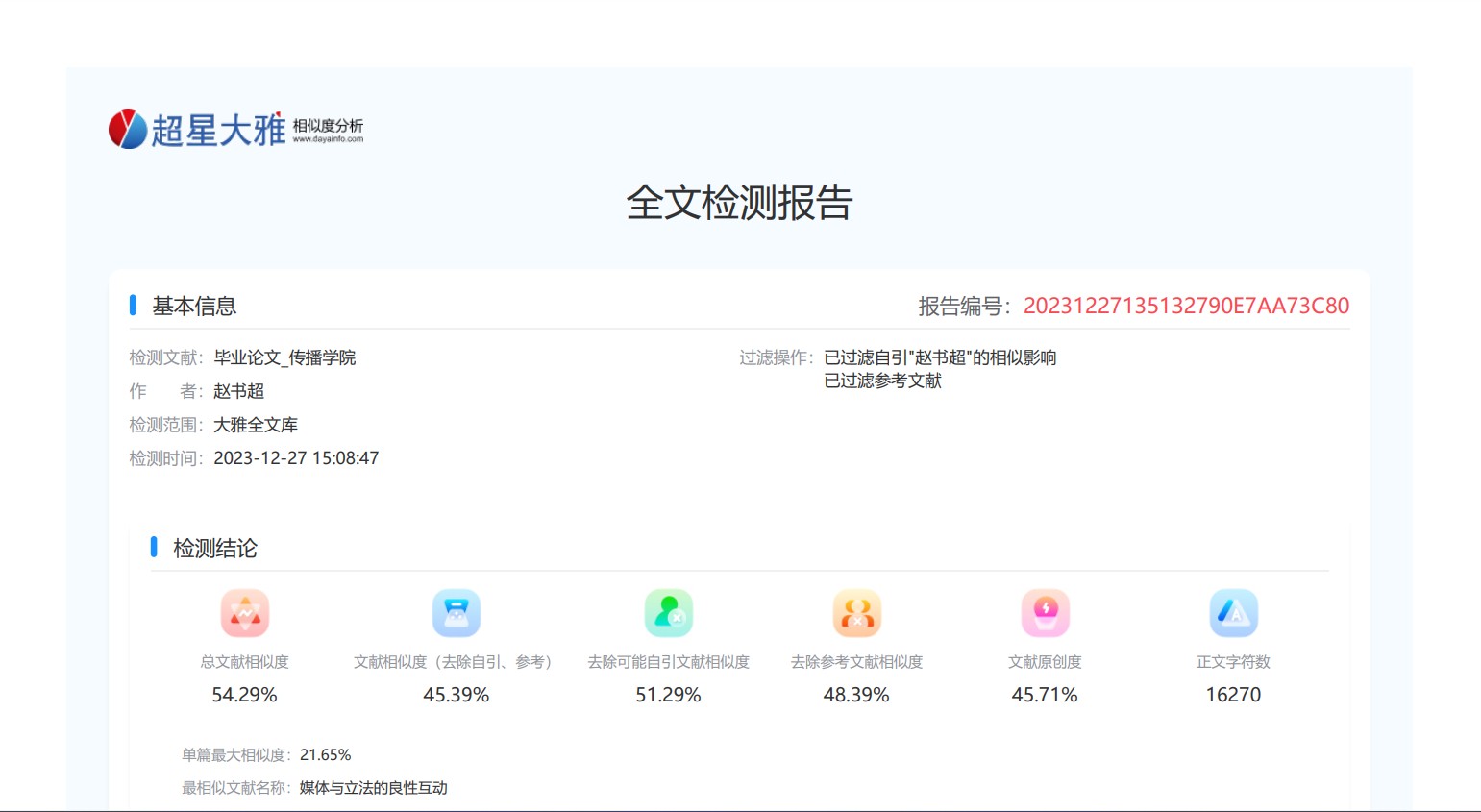Click the 检测结论 section heading
The height and width of the screenshot is (812, 1481).
[x=214, y=548]
